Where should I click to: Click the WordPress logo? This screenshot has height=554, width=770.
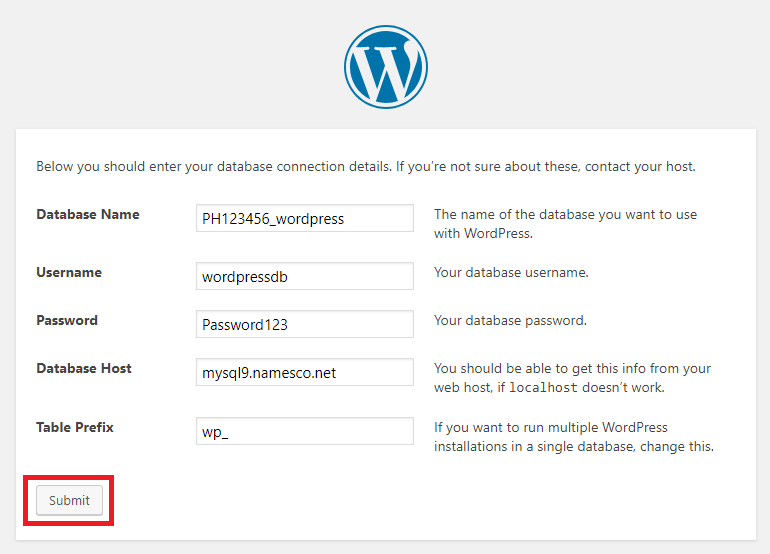tap(385, 67)
